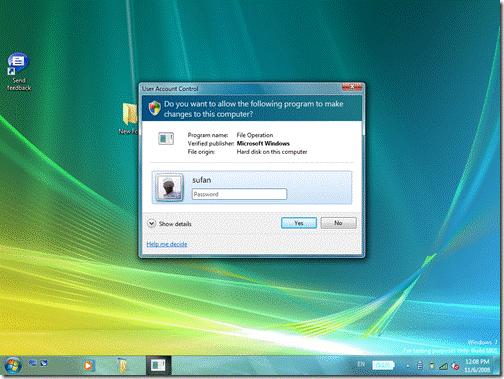Screen dimensions: 504x379
Task: Open the Windows Explorer folder taskbar icon
Action: tap(123, 366)
